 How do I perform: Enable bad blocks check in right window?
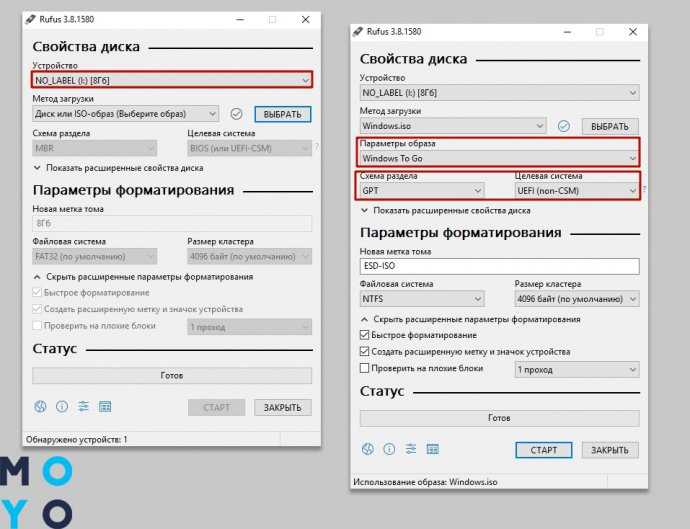tap(364, 368)
